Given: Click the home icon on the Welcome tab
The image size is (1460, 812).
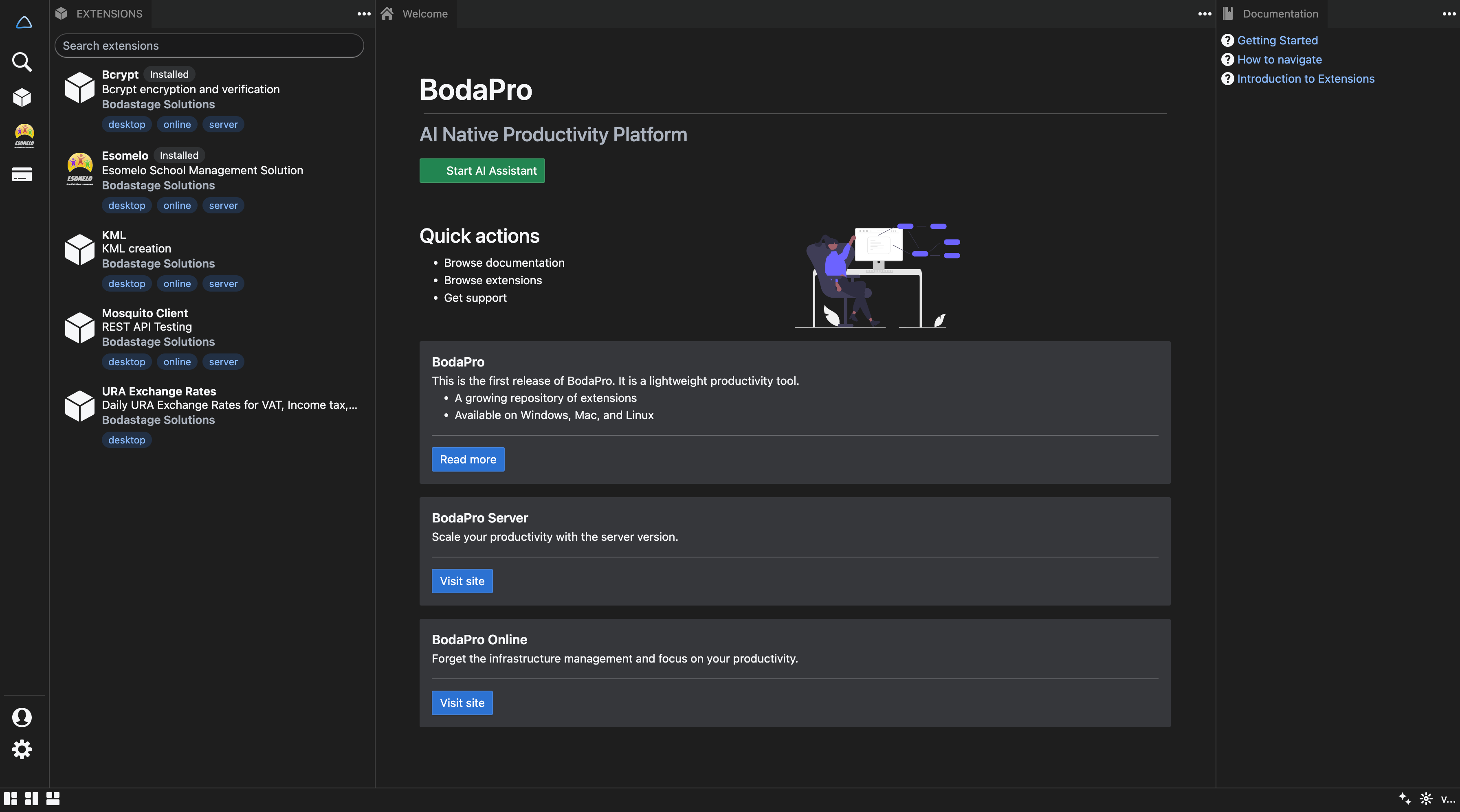Looking at the screenshot, I should point(387,13).
